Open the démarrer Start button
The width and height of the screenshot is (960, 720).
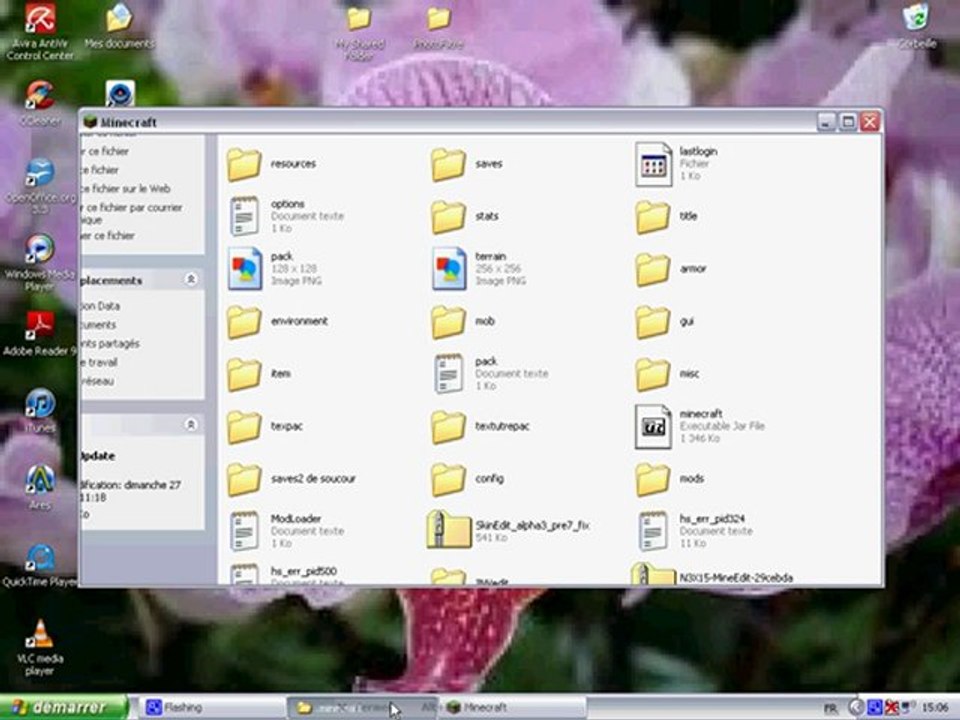[x=64, y=708]
